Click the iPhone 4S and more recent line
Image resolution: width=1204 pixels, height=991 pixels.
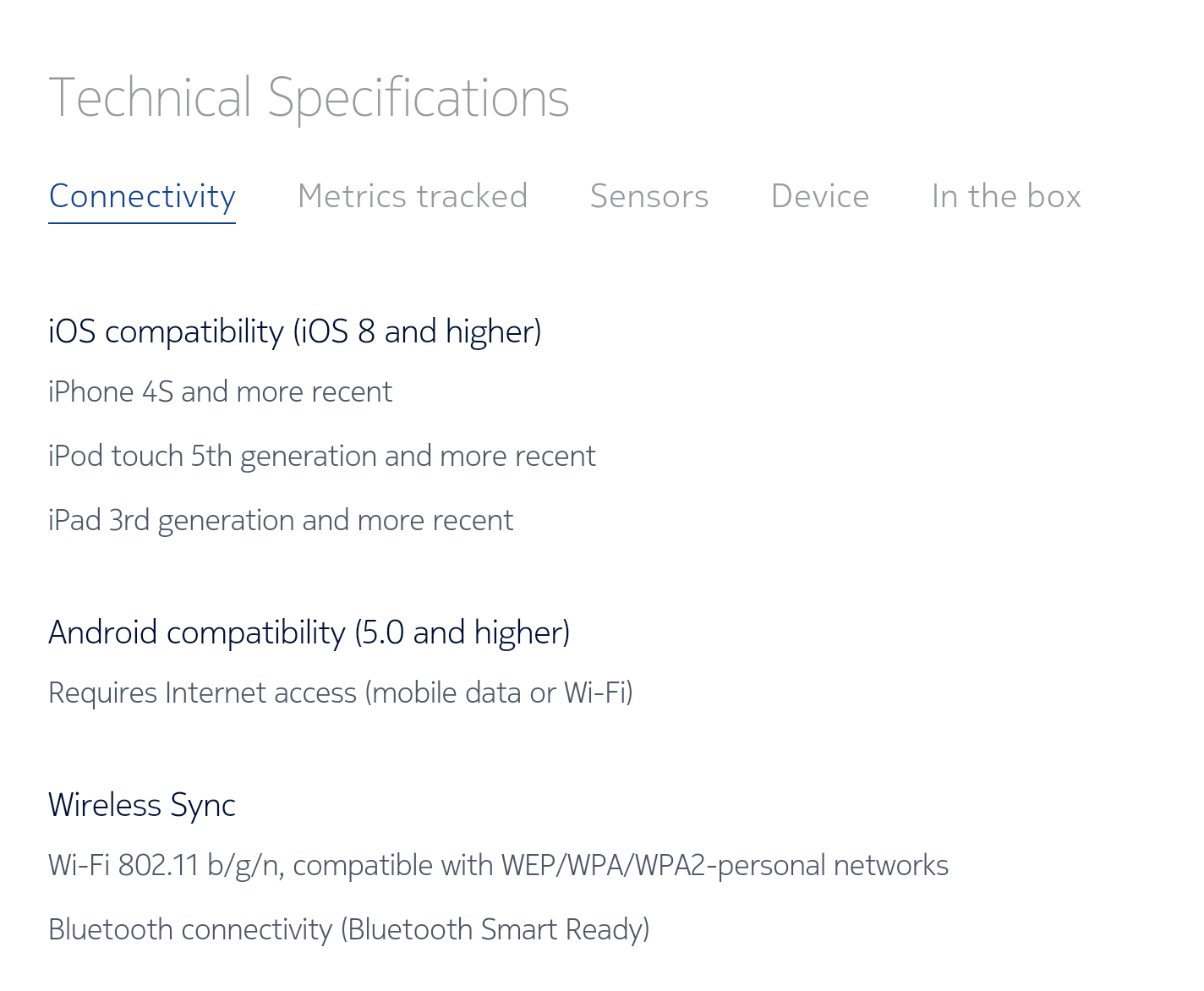(x=221, y=392)
